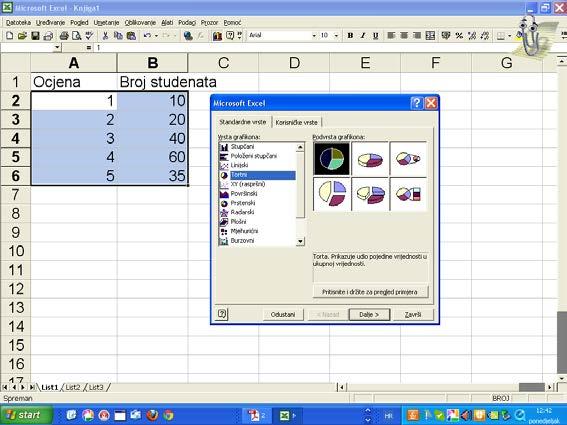This screenshot has height=425, width=567.
Task: Expand more toolbar buttons chevron
Action: point(239,35)
